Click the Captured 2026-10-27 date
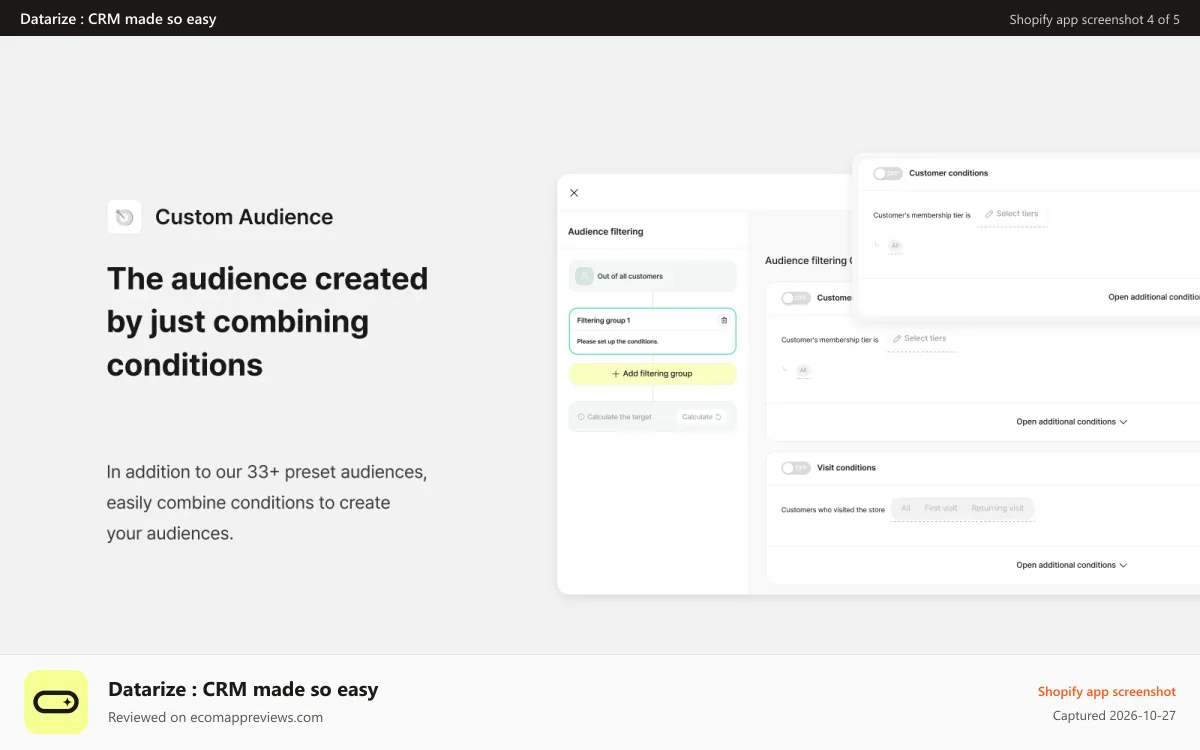Viewport: 1200px width, 750px height. 1114,716
